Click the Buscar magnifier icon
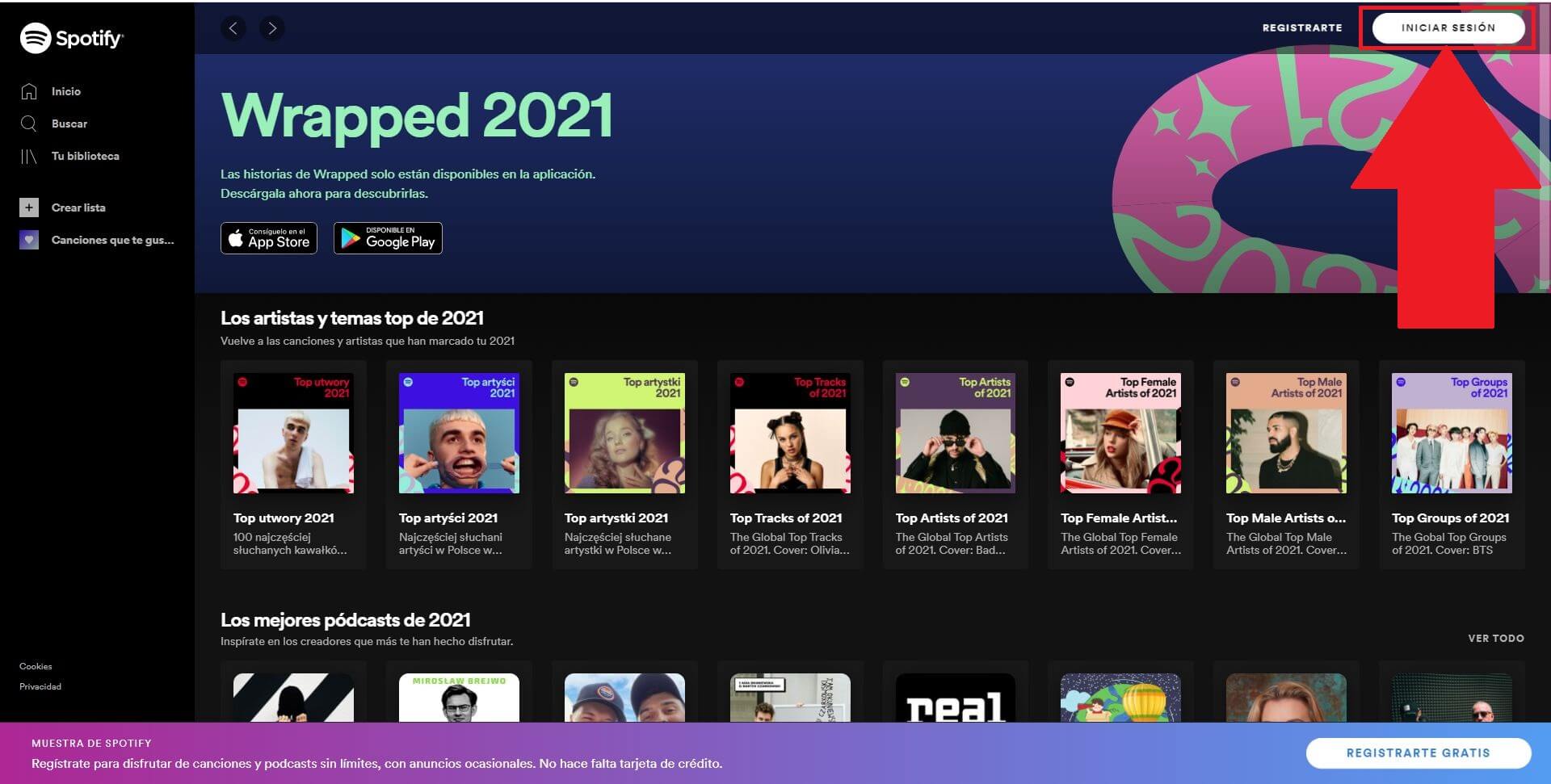This screenshot has height=784, width=1551. [29, 124]
